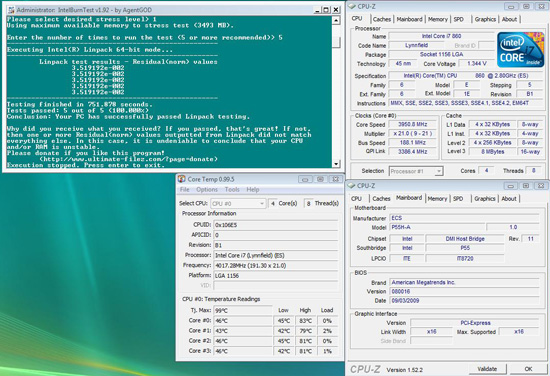Click Core #3 load value 1%
Viewport: 550px width, 376px height.
click(327, 351)
